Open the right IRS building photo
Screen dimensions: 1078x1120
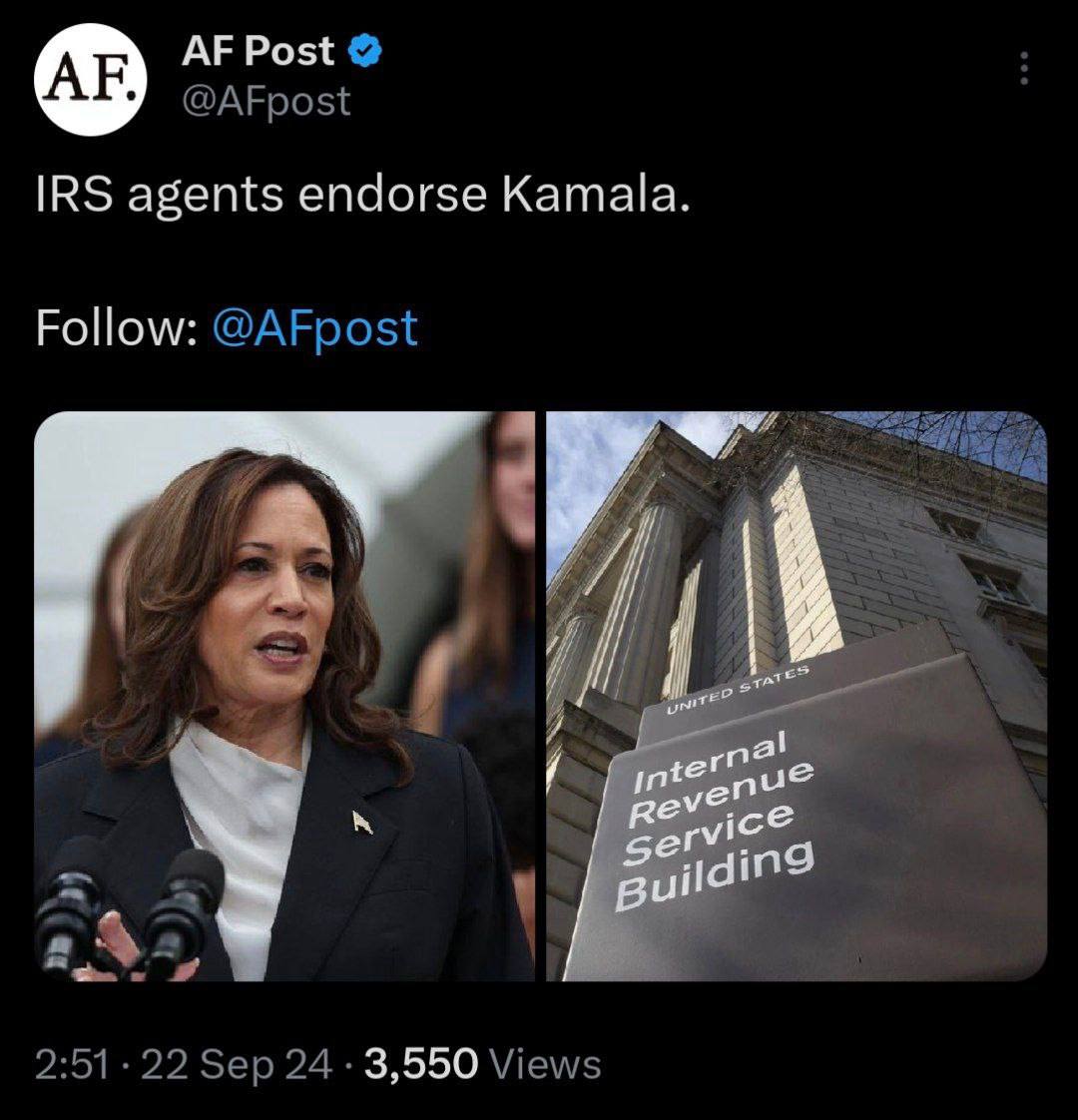[x=797, y=696]
